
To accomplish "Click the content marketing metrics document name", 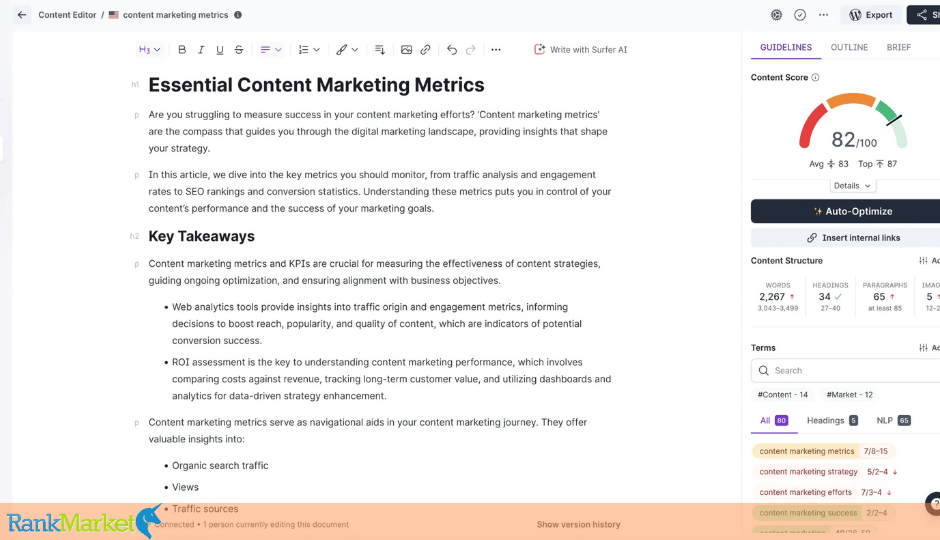I will tap(176, 15).
